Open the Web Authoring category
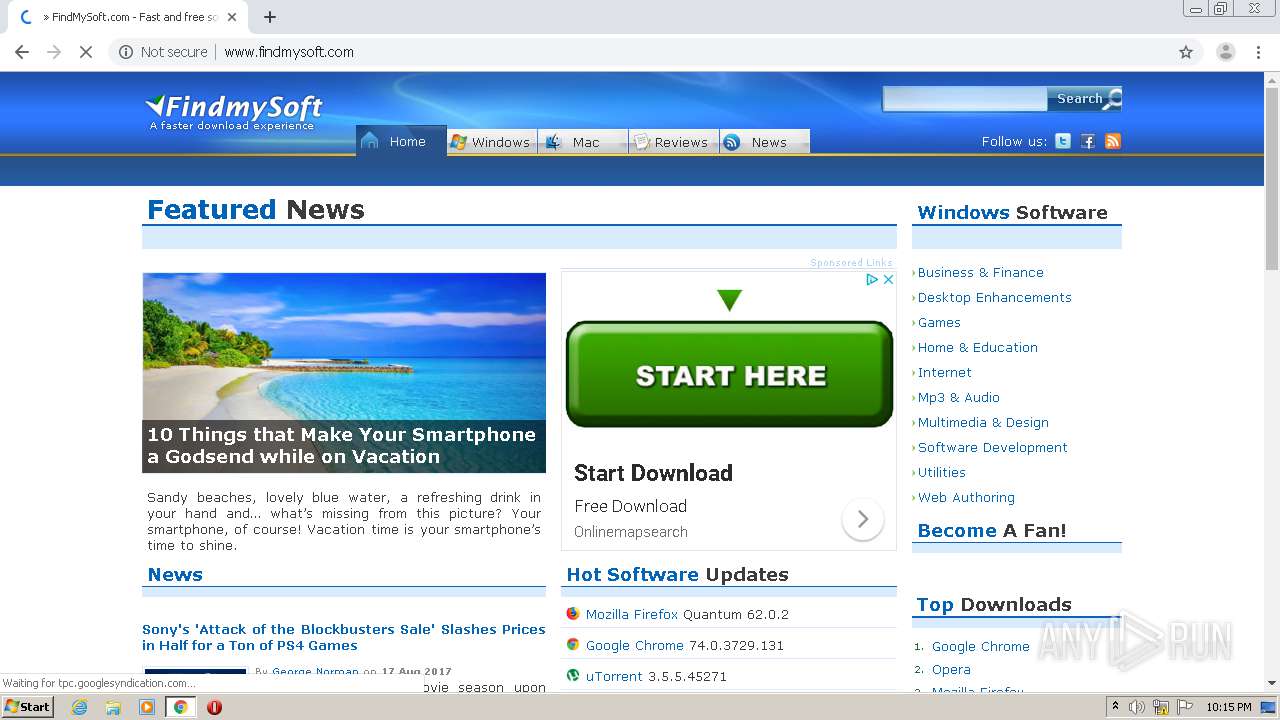 coord(966,497)
